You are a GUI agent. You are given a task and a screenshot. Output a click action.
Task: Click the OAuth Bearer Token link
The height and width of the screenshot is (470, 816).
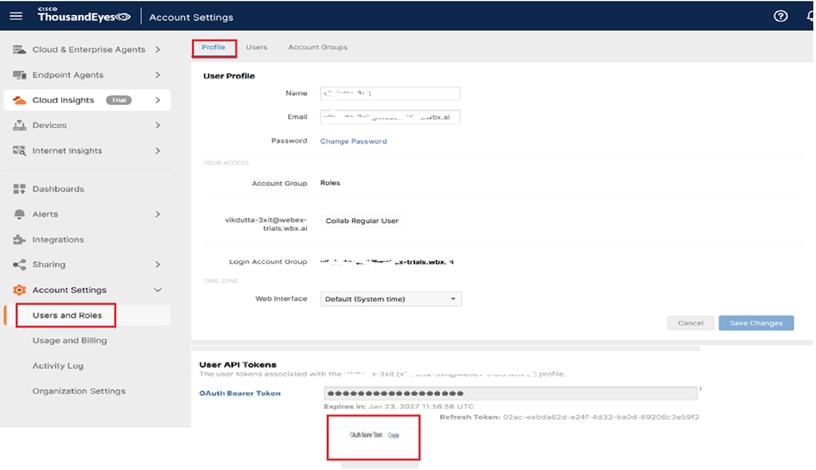pos(240,393)
